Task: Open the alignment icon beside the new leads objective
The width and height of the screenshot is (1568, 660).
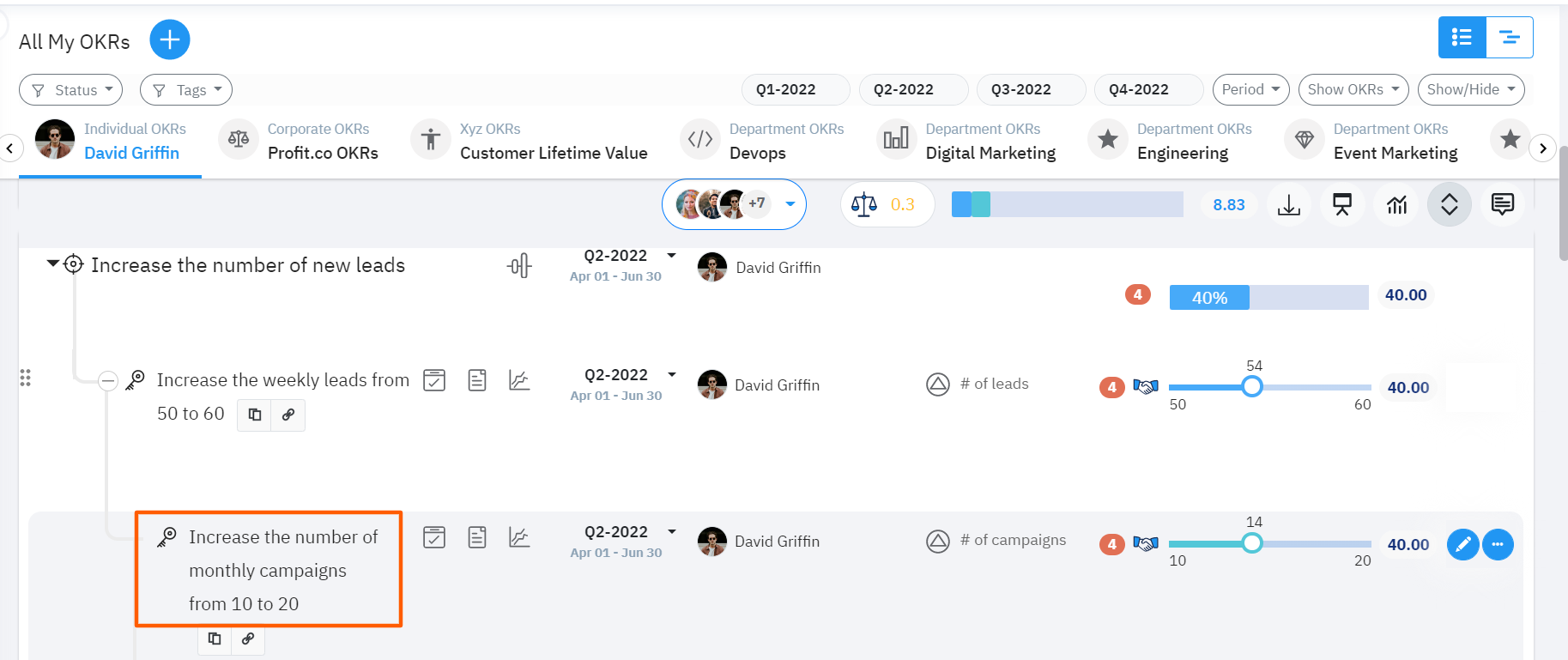Action: coord(519,266)
